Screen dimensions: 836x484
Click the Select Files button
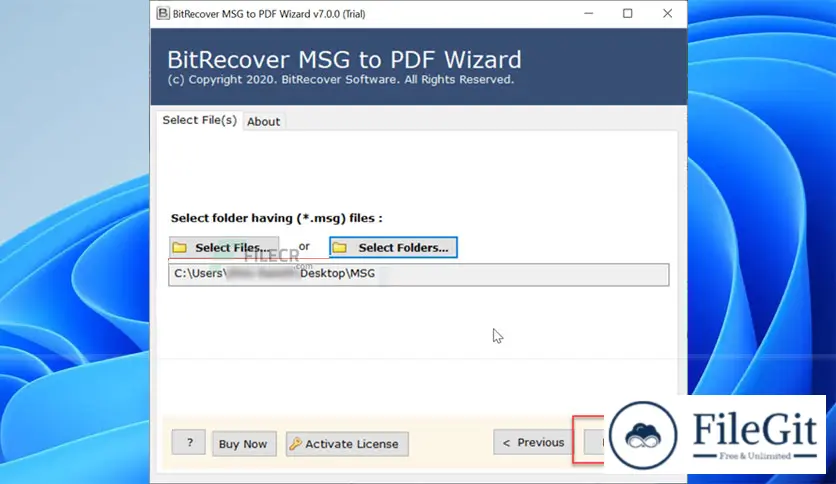tap(224, 248)
